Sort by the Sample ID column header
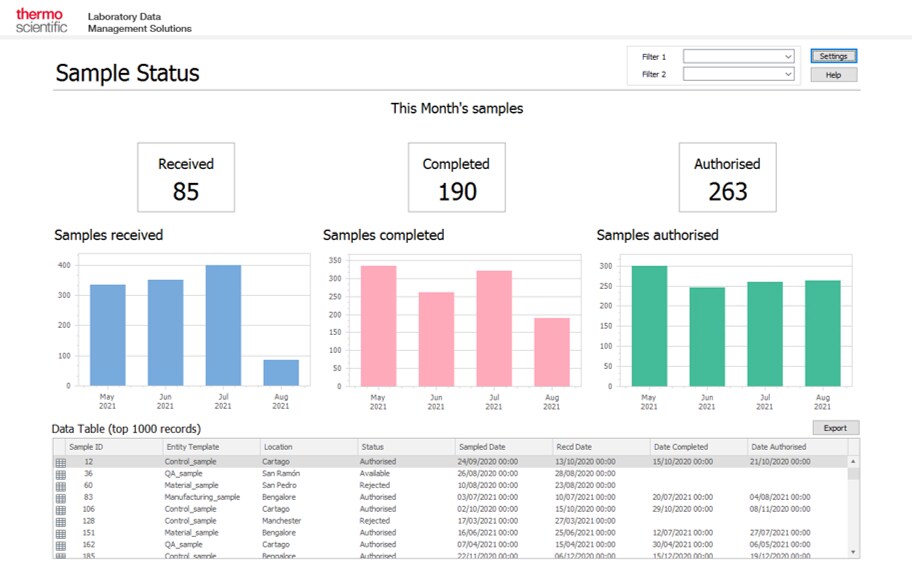This screenshot has height=565, width=912. point(87,447)
